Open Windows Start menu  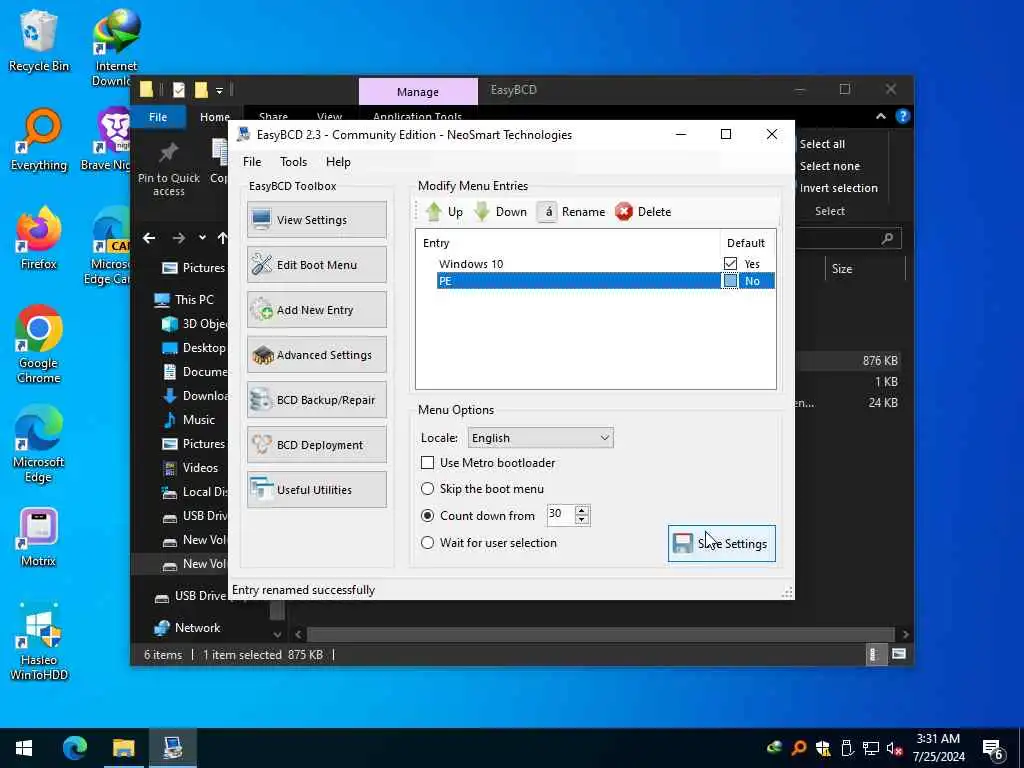24,748
